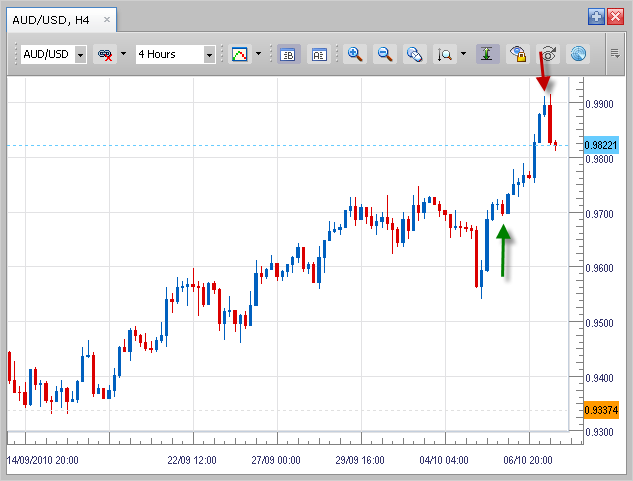The height and width of the screenshot is (481, 633).
Task: Click the 22/09 12:00 time label
Action: (192, 460)
